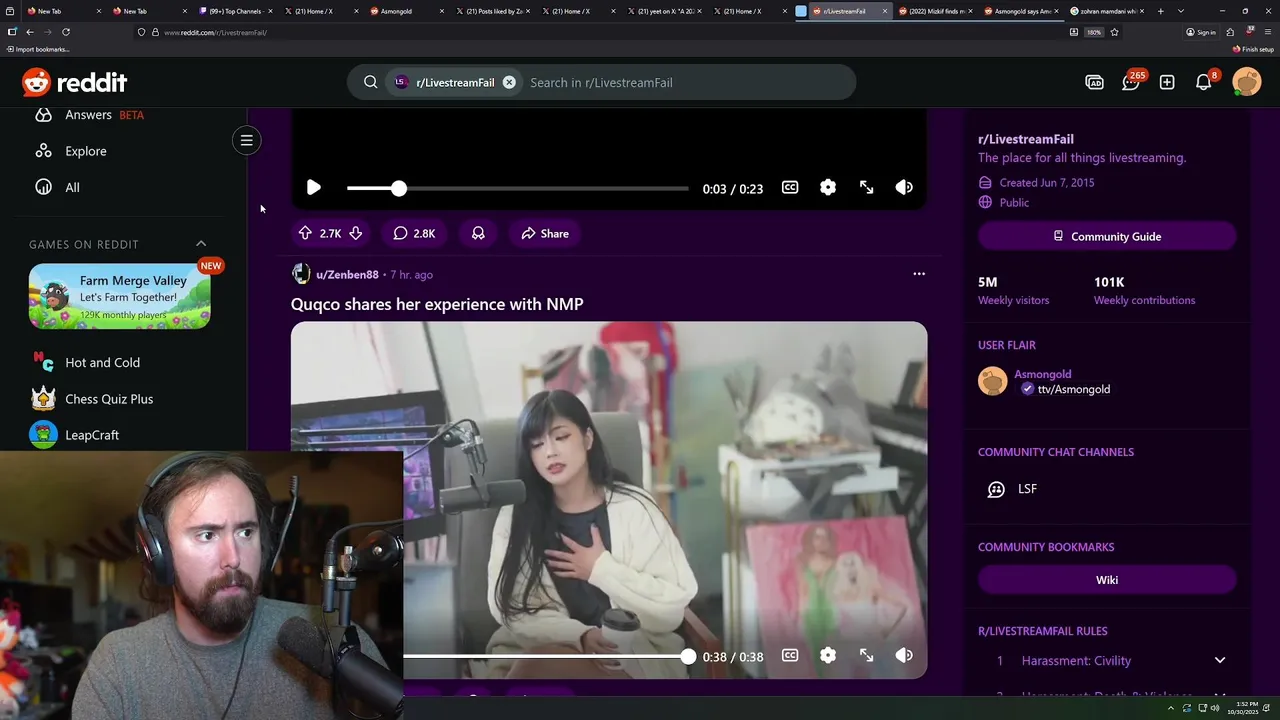Enter fullscreen on the Quqco video
This screenshot has width=1280, height=720.
pyautogui.click(x=867, y=656)
